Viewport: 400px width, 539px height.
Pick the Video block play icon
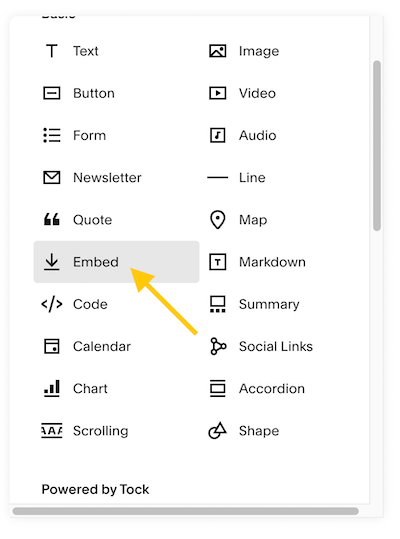[x=218, y=93]
